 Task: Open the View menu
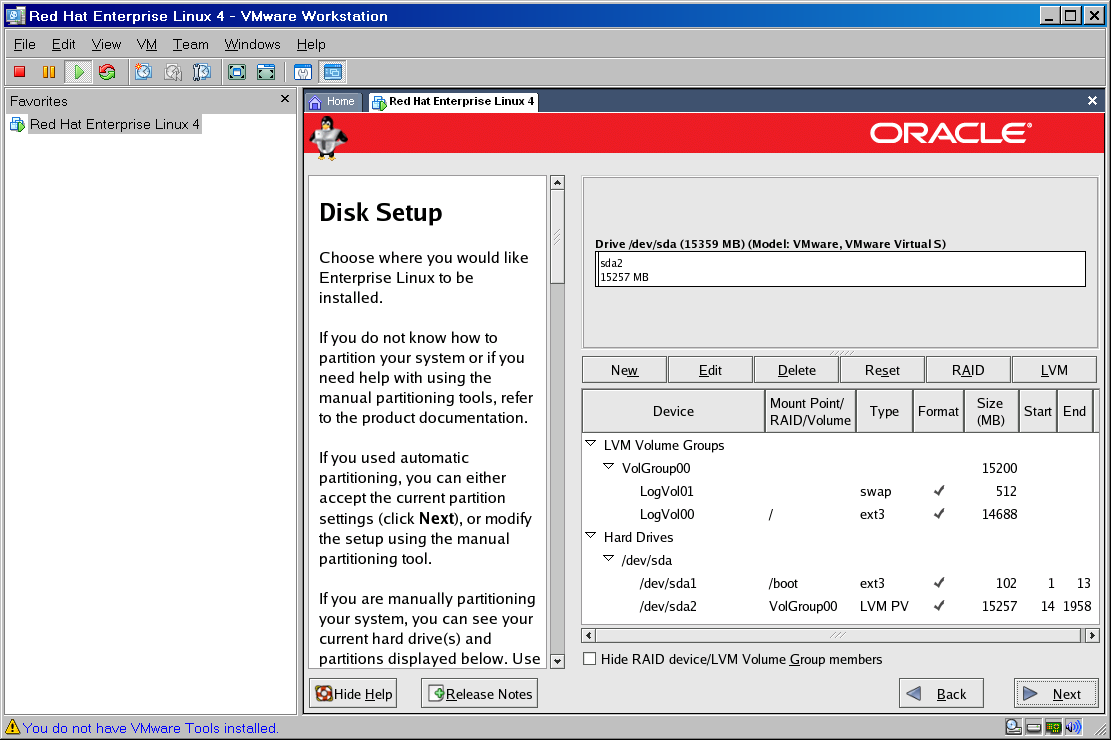tap(106, 44)
